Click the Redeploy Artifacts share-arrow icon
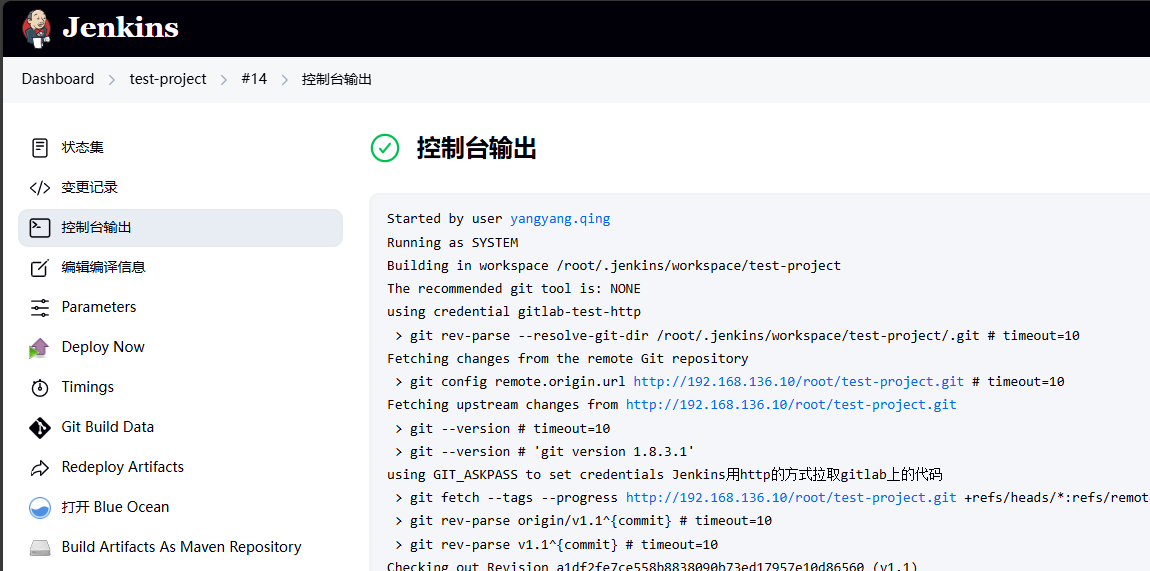This screenshot has width=1150, height=571. [x=40, y=468]
